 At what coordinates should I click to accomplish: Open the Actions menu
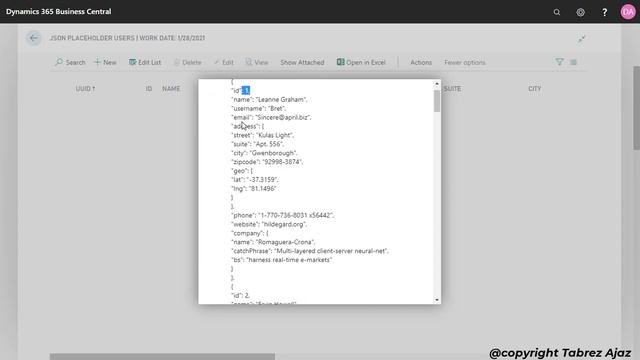[x=421, y=62]
